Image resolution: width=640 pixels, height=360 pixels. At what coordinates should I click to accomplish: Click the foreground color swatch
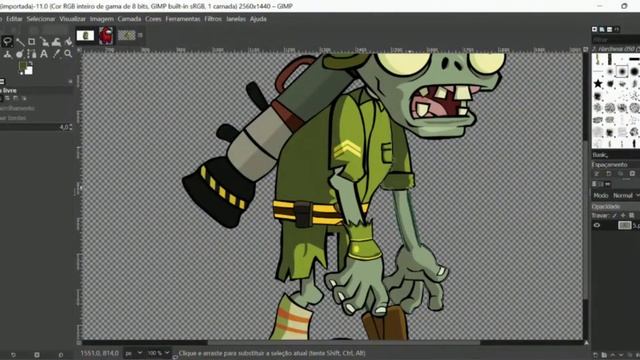23,66
